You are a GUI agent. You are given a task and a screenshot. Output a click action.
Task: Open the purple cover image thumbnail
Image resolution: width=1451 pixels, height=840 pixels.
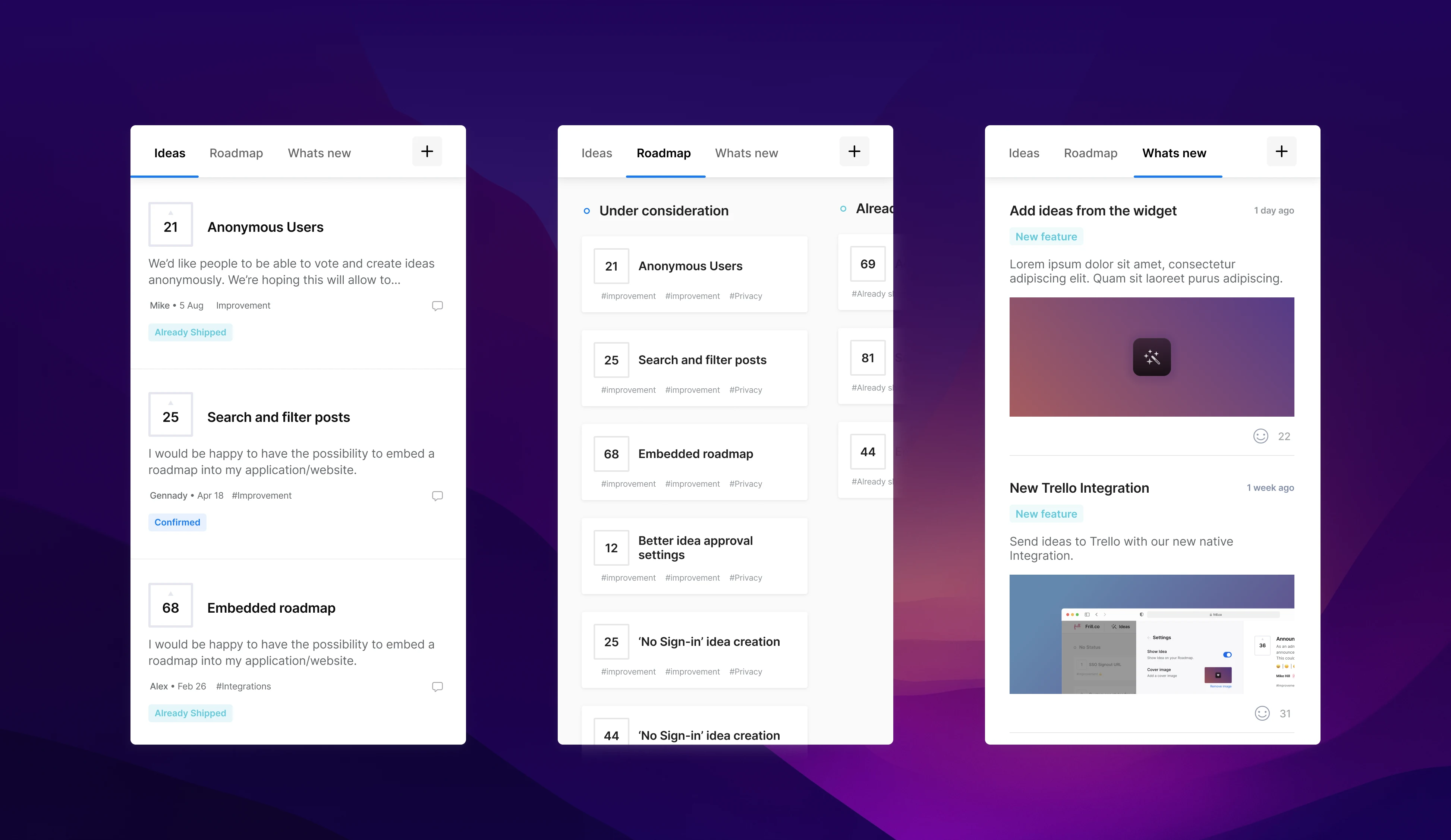pyautogui.click(x=1152, y=357)
